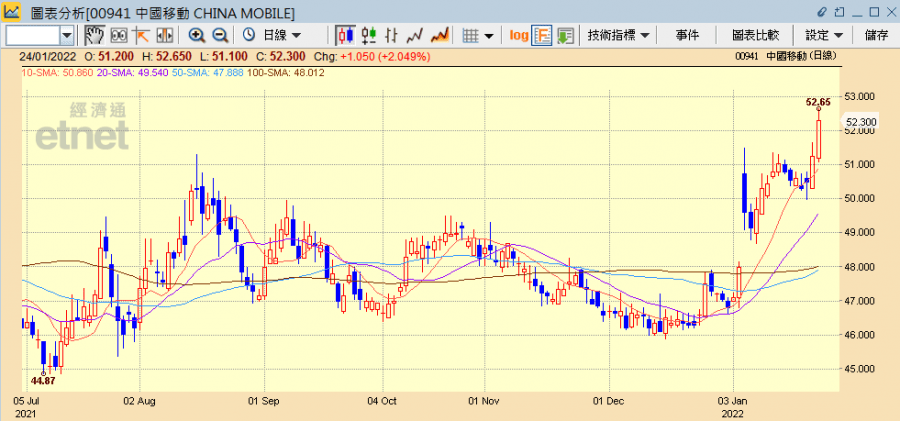The height and width of the screenshot is (421, 900).
Task: Click the 圖表比較 chart comparison button
Action: pos(755,35)
